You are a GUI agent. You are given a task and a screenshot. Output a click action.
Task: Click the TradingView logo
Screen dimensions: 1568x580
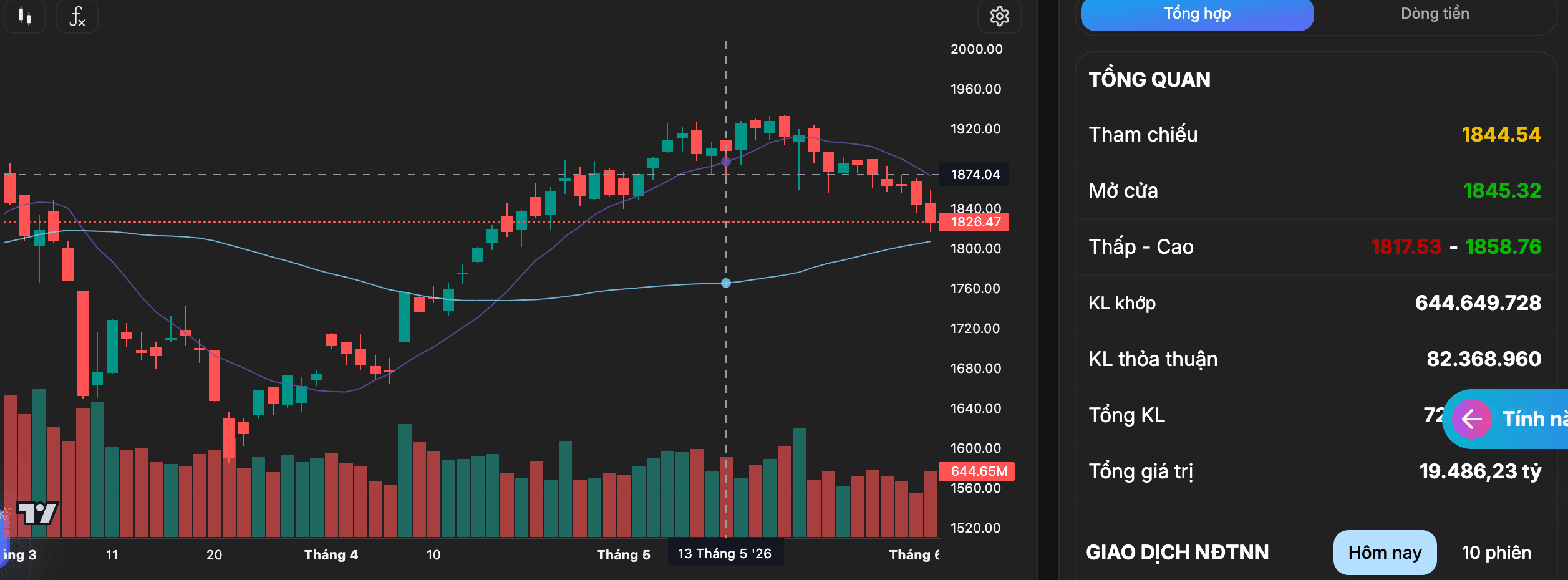pyautogui.click(x=37, y=513)
